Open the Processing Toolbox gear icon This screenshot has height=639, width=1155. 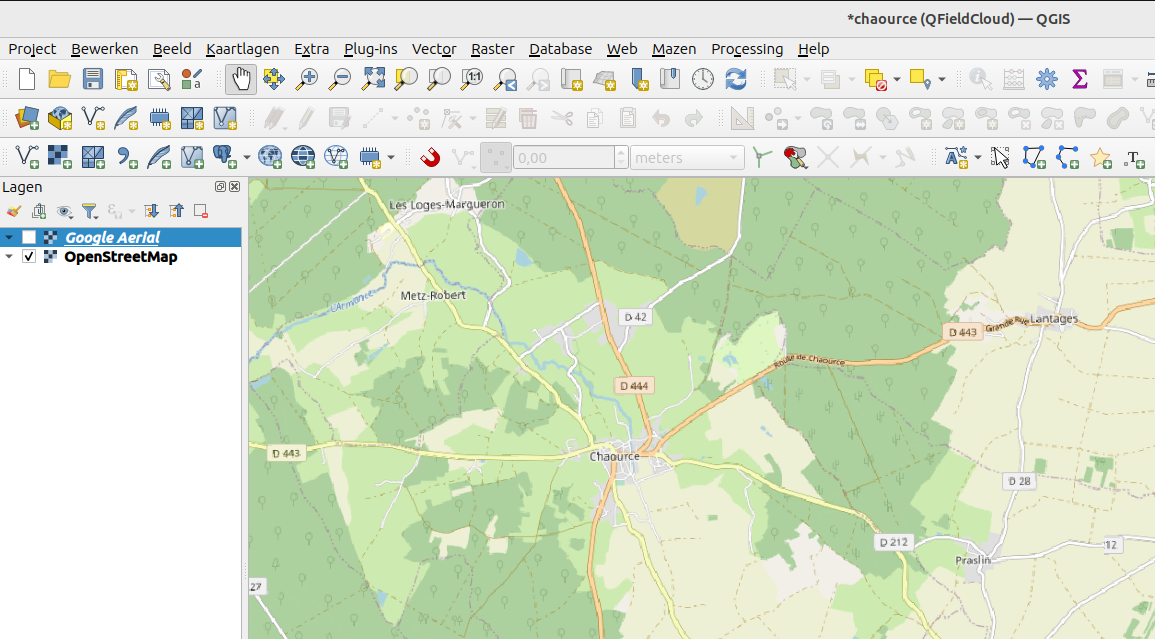(x=1046, y=79)
